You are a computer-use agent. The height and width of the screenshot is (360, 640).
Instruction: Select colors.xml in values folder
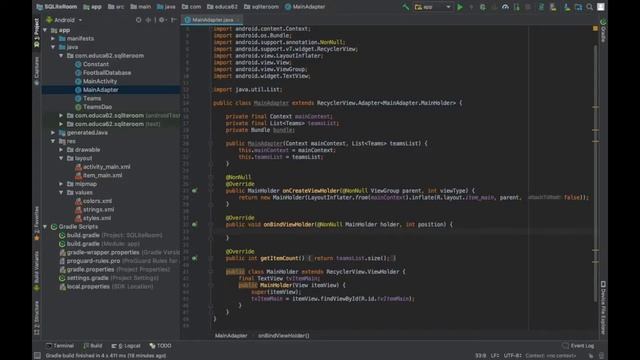point(97,202)
